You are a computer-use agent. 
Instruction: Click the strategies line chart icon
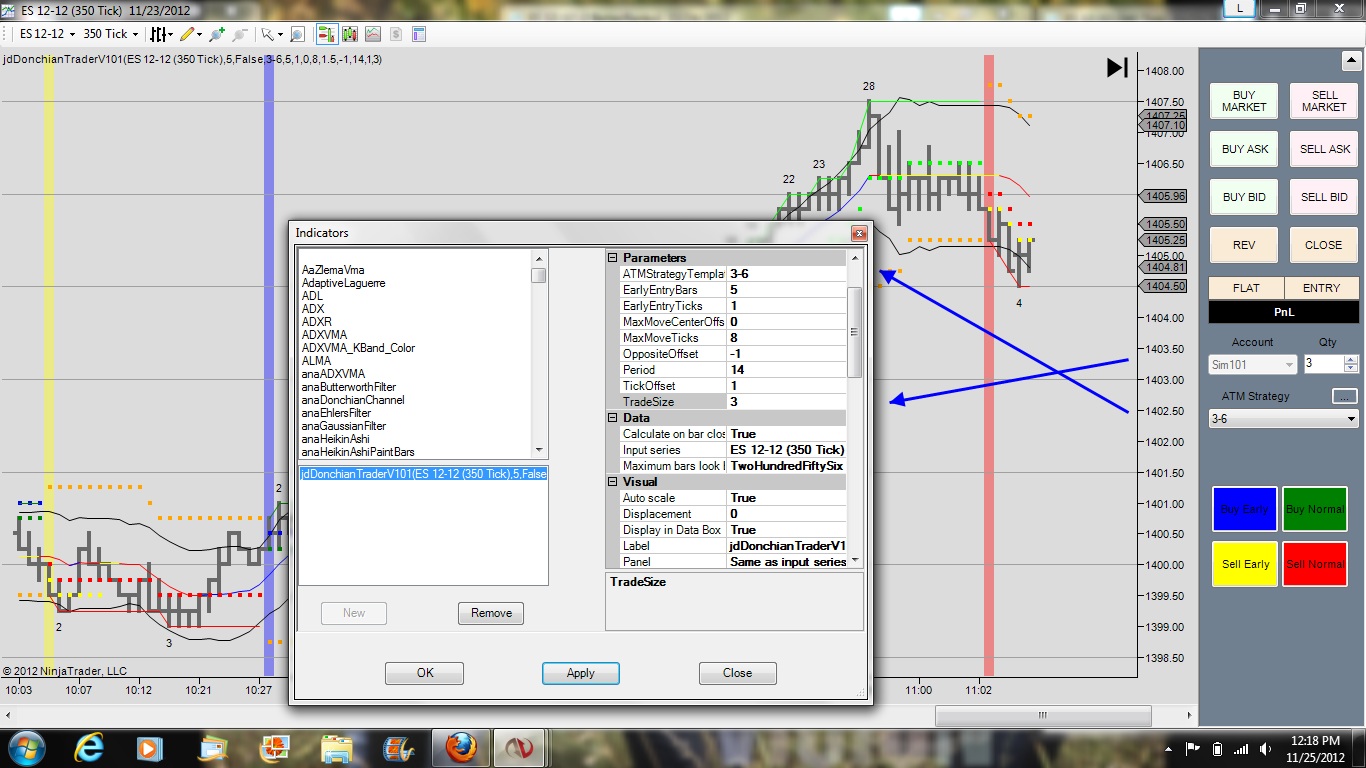pyautogui.click(x=373, y=34)
